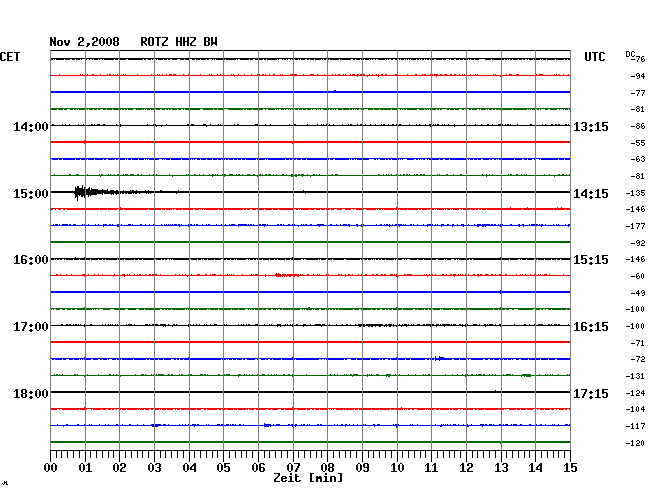Screen dimensions: 650x494
Task: Click the "13:15" UTC time label
Action: click(x=591, y=127)
